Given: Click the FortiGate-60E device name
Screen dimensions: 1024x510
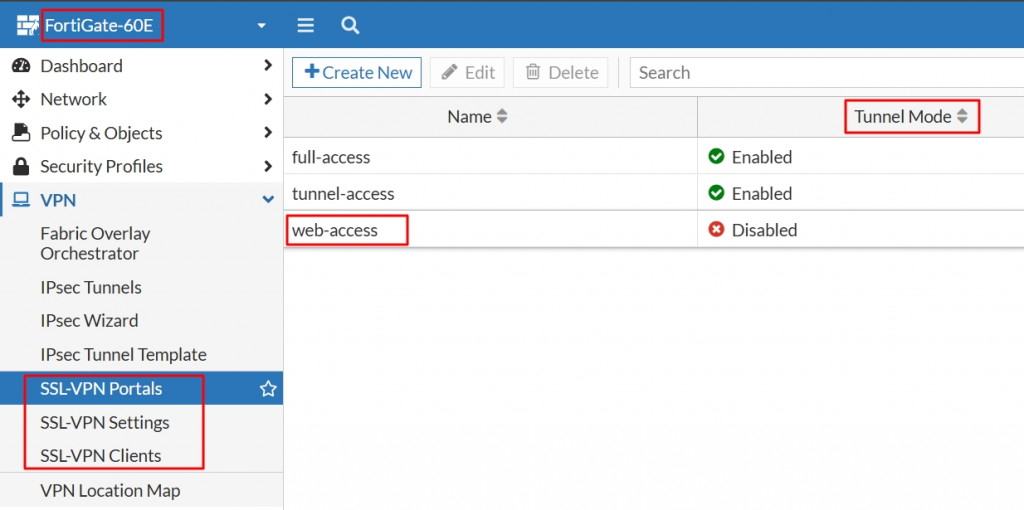Looking at the screenshot, I should [x=99, y=26].
